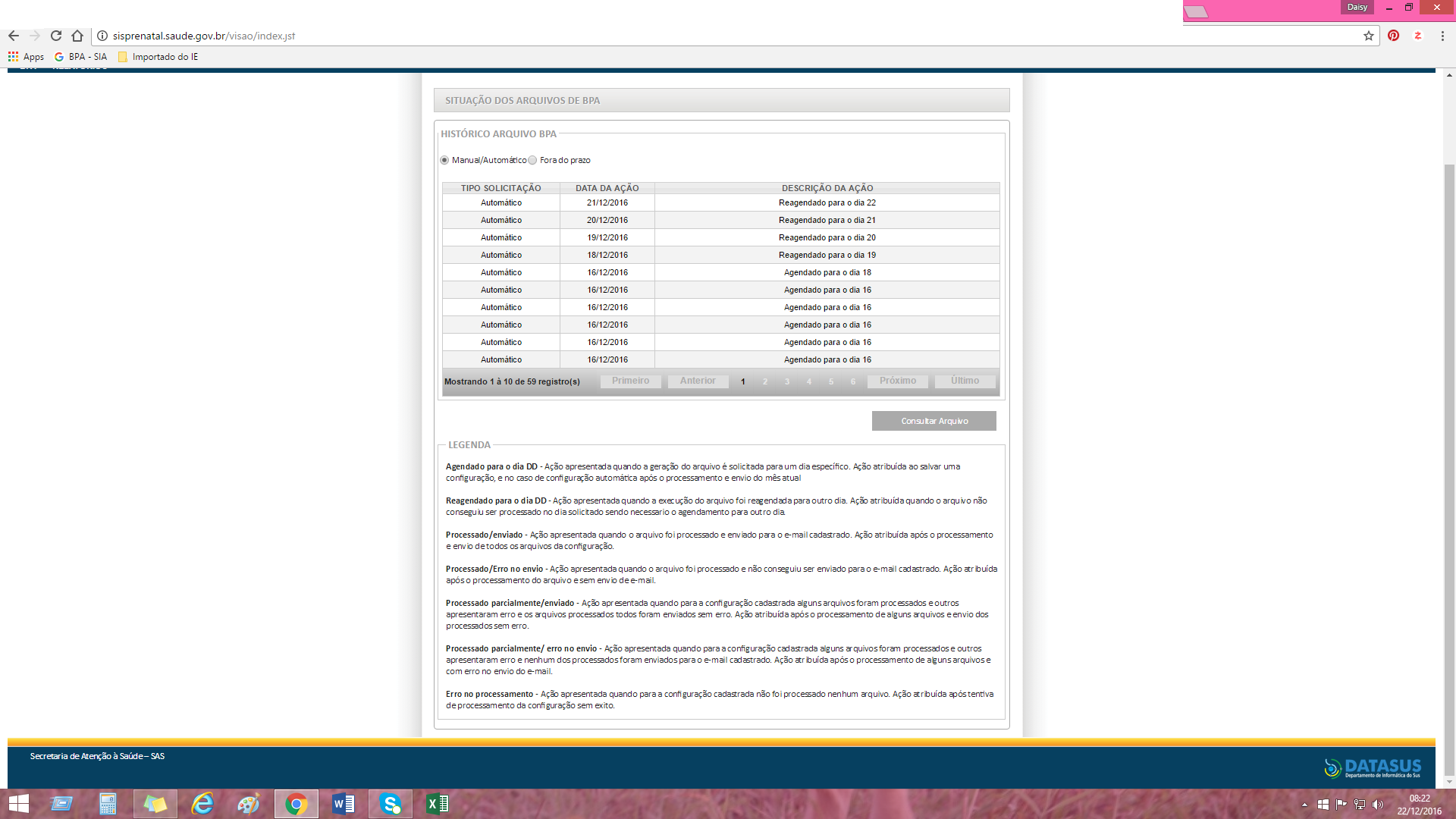Select the Manual/Automático radio option
1456x819 pixels.
(444, 160)
